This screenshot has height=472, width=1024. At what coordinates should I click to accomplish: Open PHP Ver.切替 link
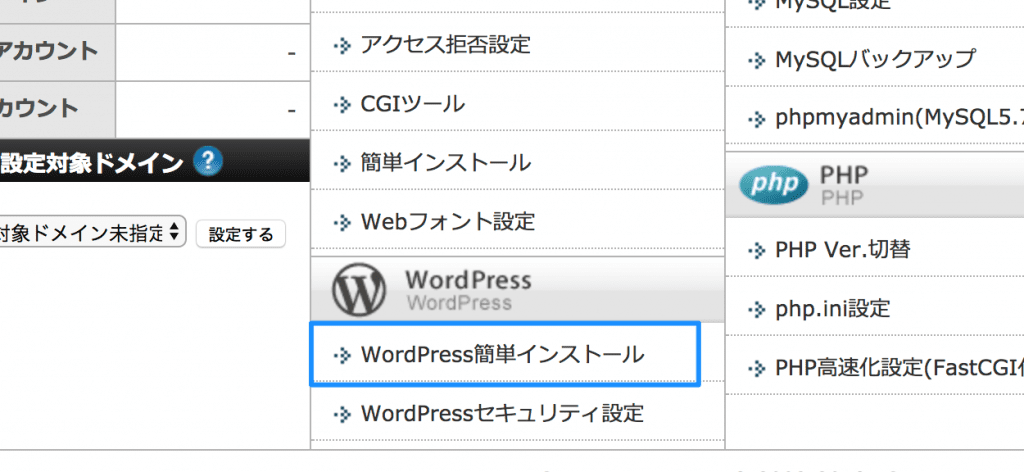[842, 249]
